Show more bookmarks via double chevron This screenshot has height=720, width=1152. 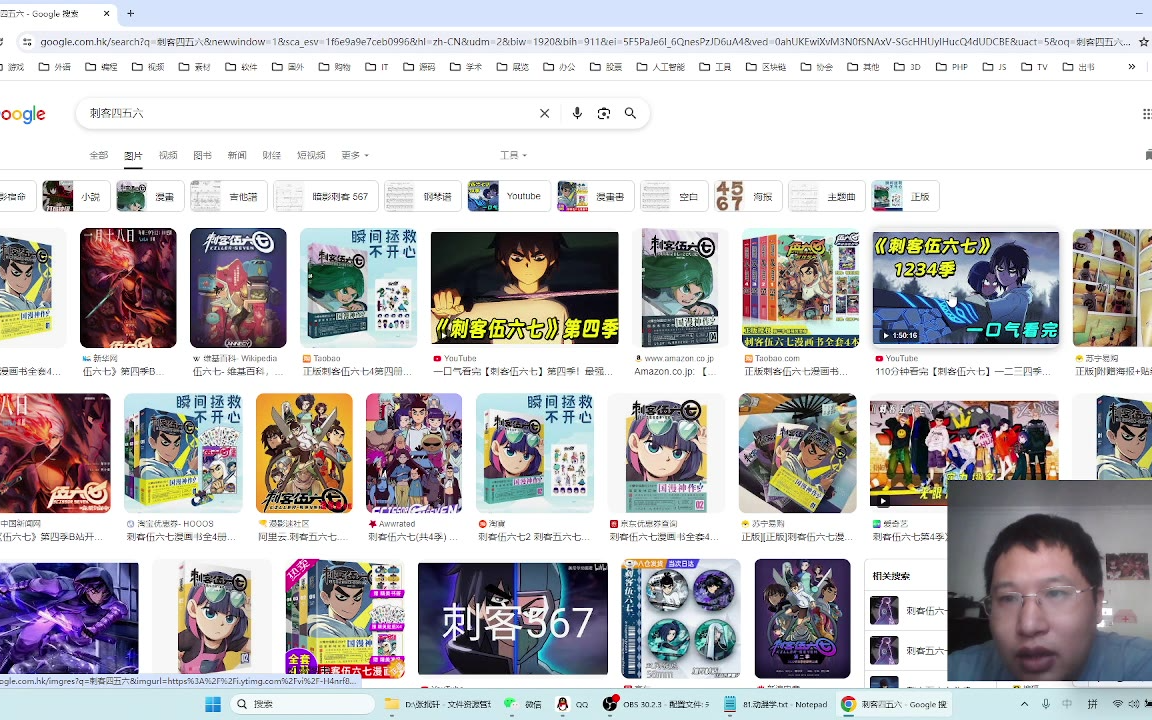(x=1131, y=66)
